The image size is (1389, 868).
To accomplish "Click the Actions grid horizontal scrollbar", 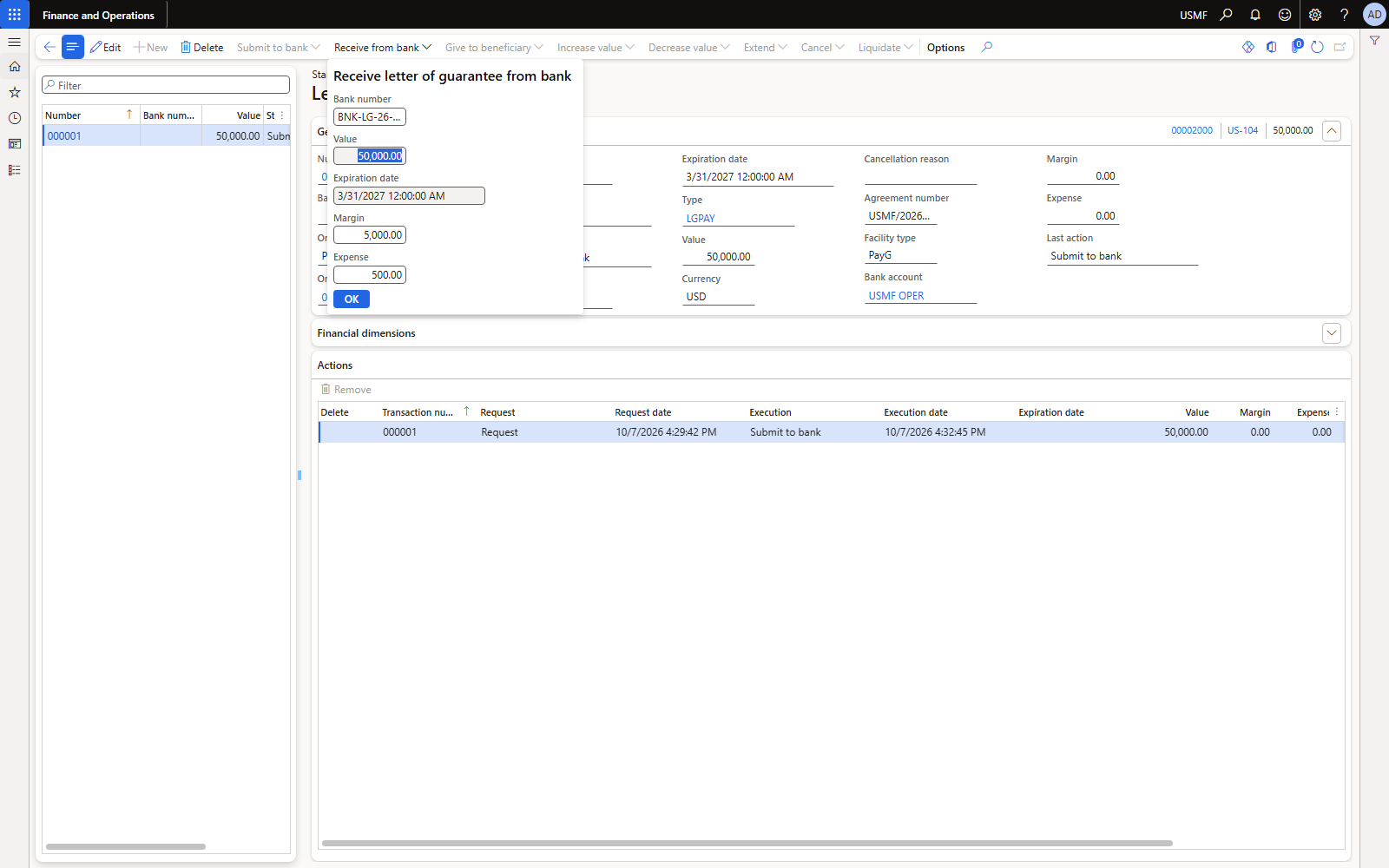I will pyautogui.click(x=747, y=843).
